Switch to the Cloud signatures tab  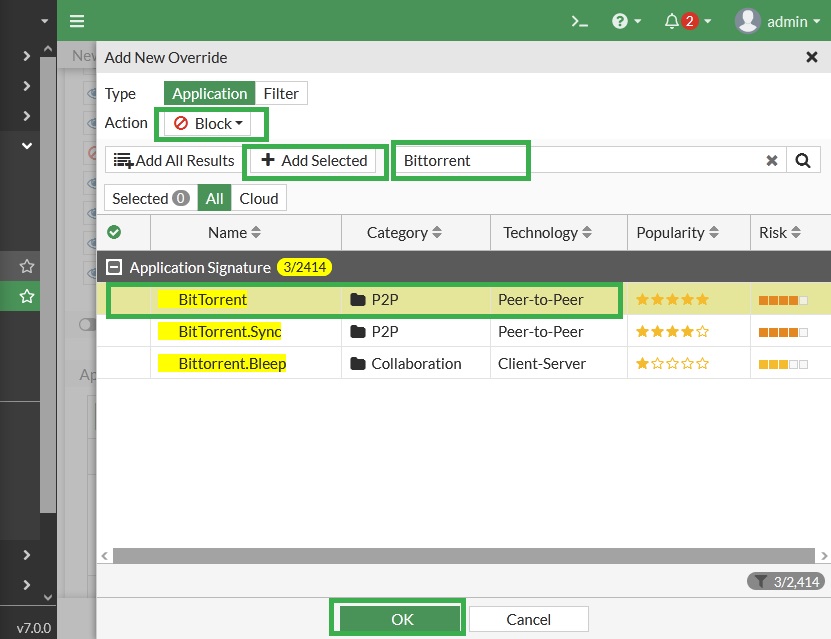point(259,198)
